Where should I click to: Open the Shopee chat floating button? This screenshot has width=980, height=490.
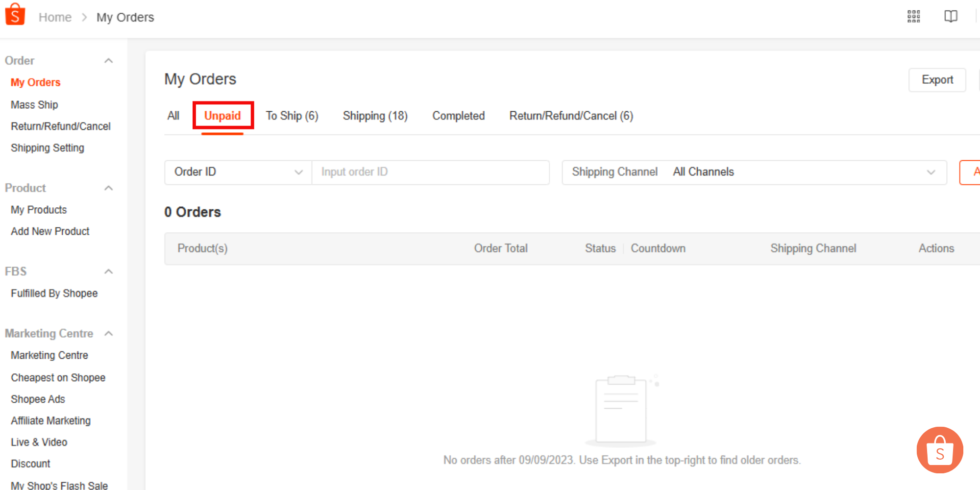tap(939, 450)
